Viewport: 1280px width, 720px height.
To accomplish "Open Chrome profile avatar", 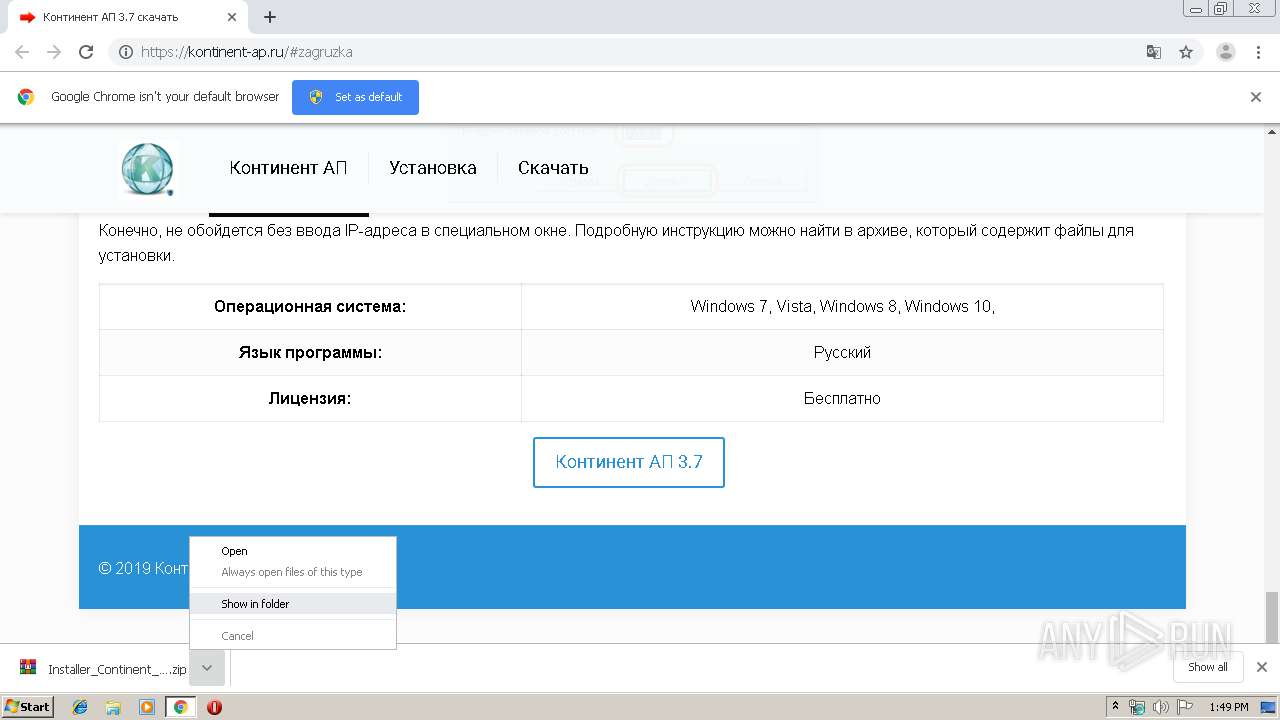I will click(1225, 52).
